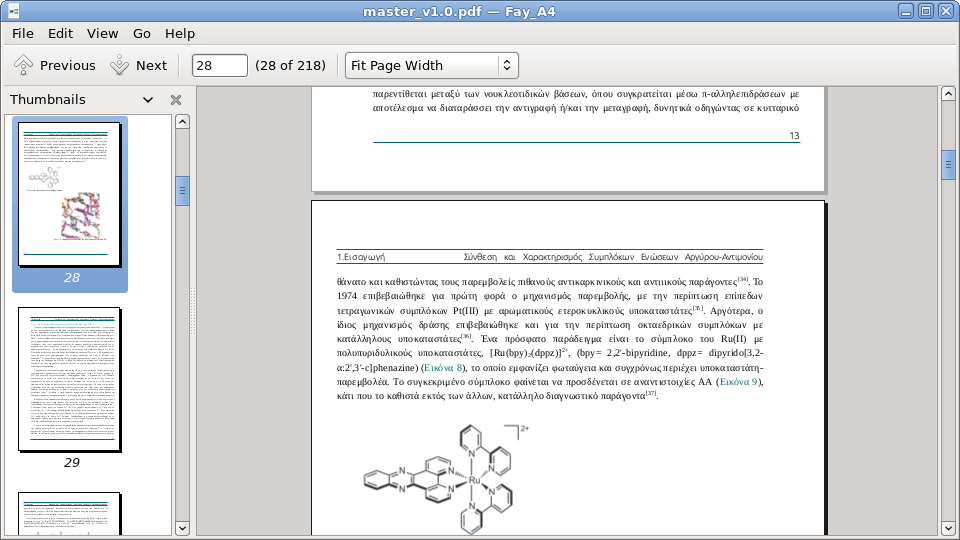The width and height of the screenshot is (960, 540).
Task: Click the Next page arrow icon
Action: [120, 66]
